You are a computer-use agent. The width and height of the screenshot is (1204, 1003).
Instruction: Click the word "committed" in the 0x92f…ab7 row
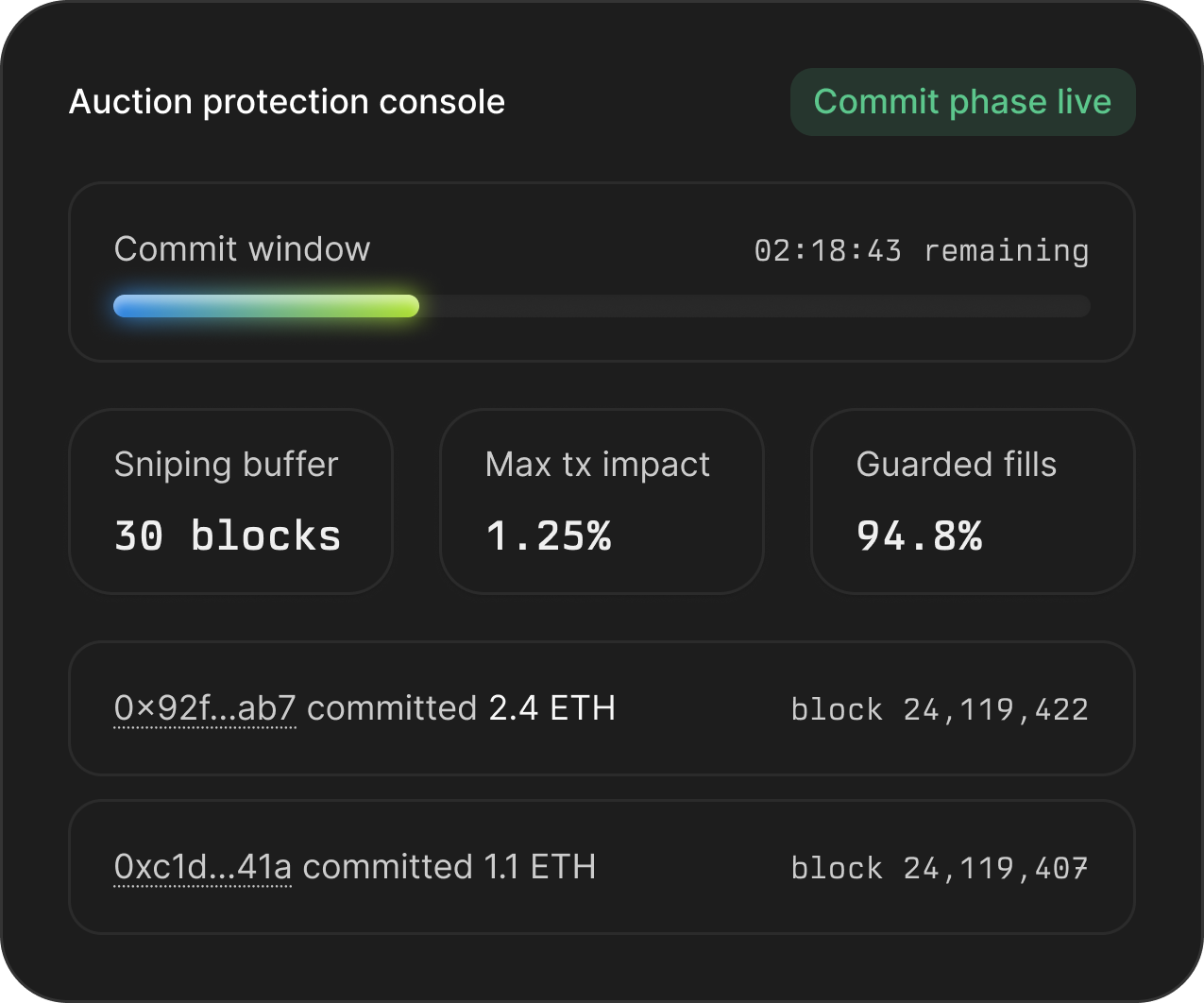point(392,708)
